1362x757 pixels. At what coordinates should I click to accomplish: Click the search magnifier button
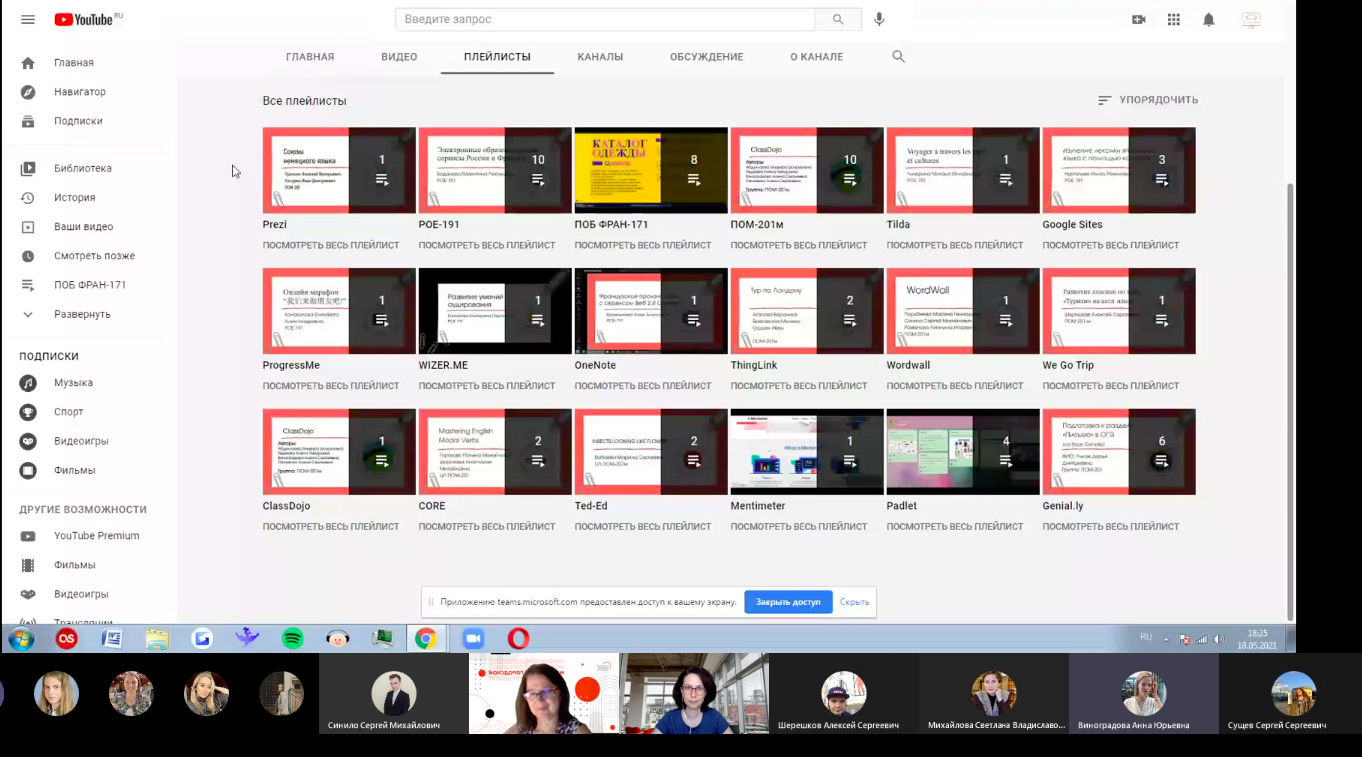838,19
